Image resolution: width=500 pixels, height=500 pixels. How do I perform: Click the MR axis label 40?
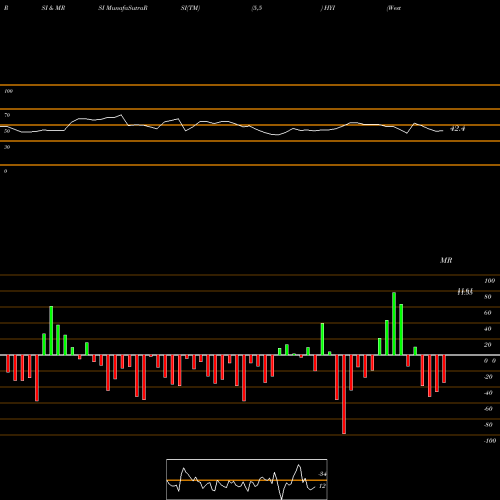coord(488,329)
